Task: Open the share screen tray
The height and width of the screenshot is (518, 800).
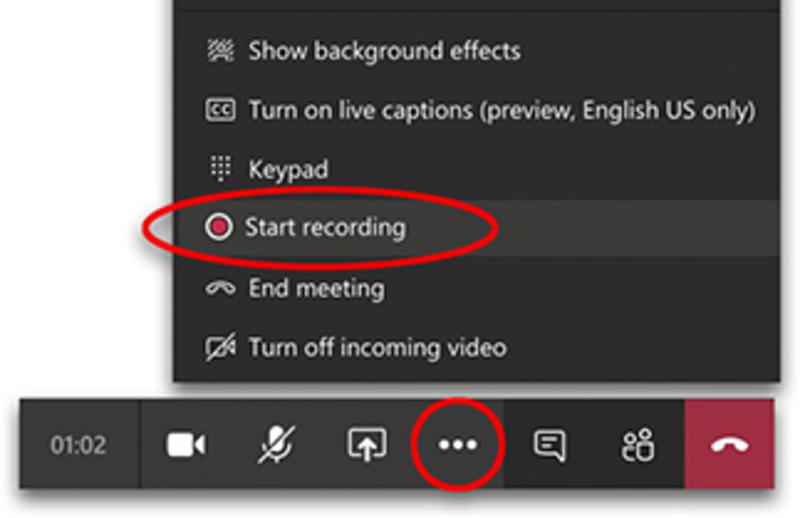Action: (367, 445)
